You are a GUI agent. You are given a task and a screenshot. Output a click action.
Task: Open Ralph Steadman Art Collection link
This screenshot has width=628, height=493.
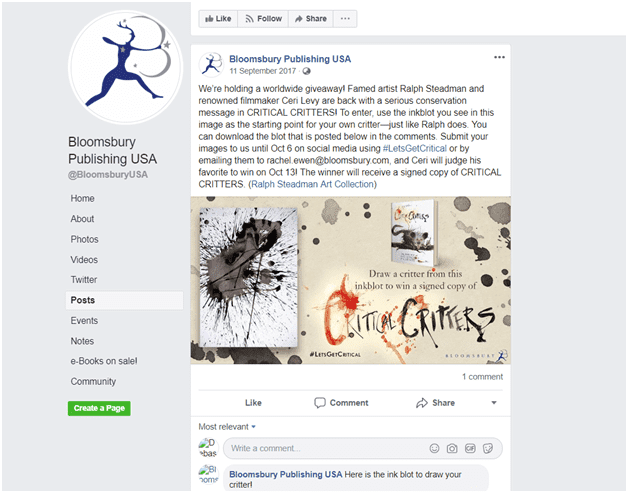[x=312, y=184]
